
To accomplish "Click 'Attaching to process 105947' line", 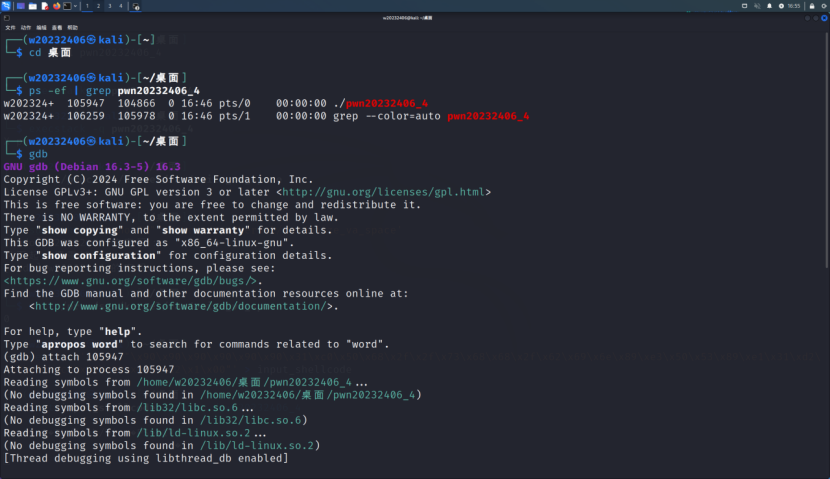I will tap(89, 370).
